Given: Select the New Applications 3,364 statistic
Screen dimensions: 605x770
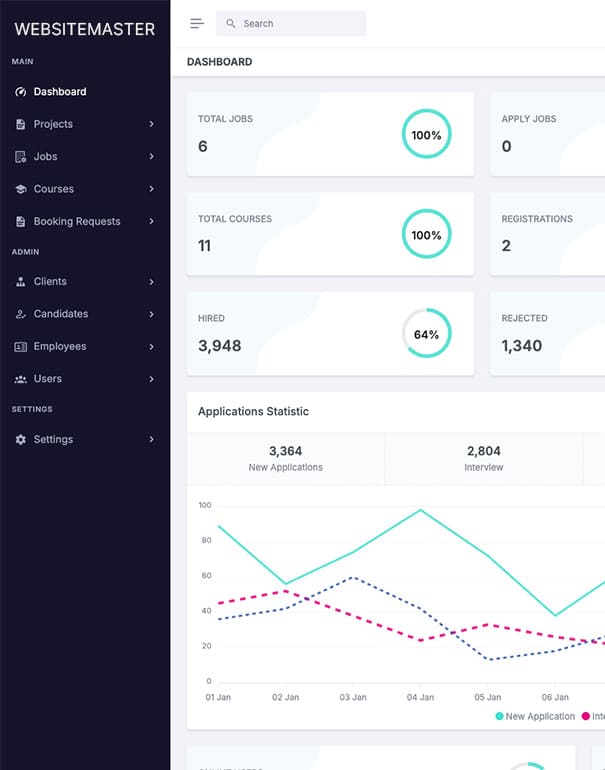Looking at the screenshot, I should [x=285, y=459].
